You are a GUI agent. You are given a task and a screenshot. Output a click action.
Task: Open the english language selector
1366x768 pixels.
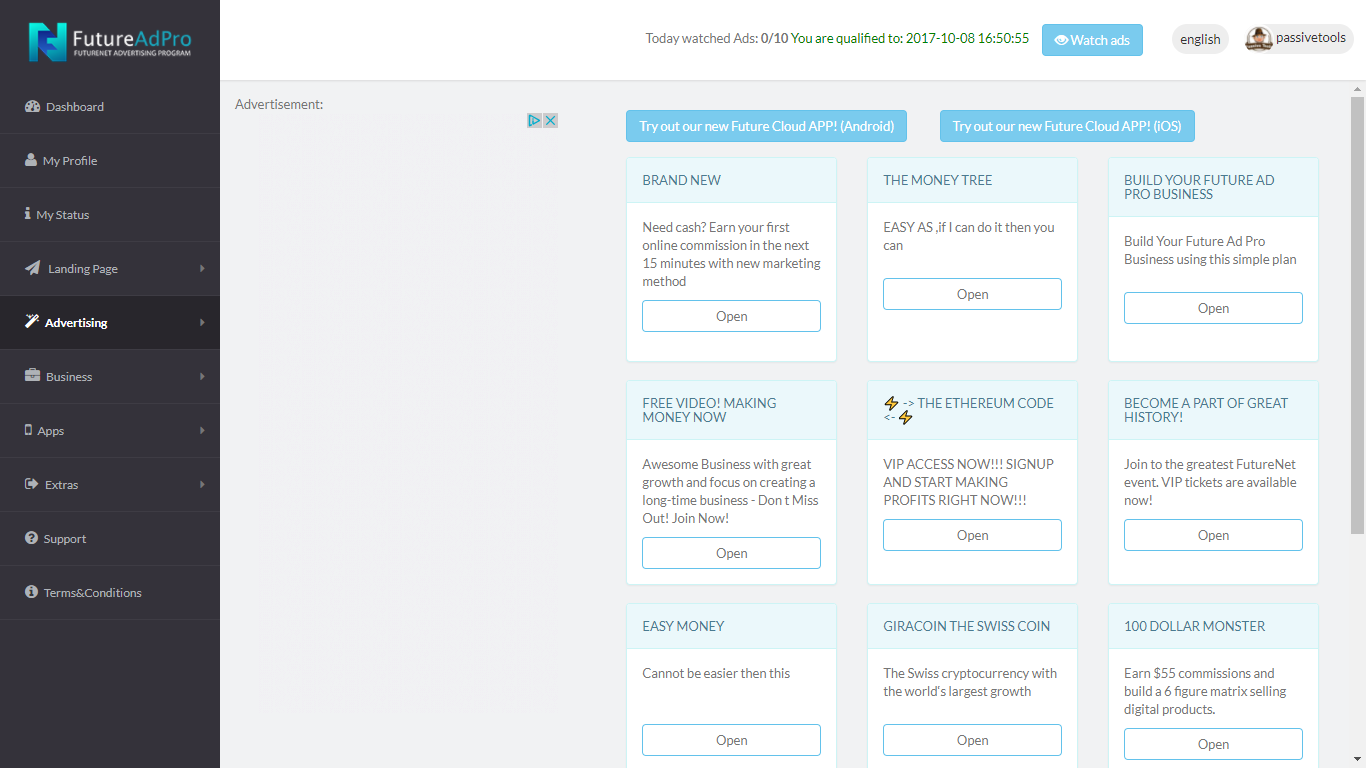tap(1200, 39)
